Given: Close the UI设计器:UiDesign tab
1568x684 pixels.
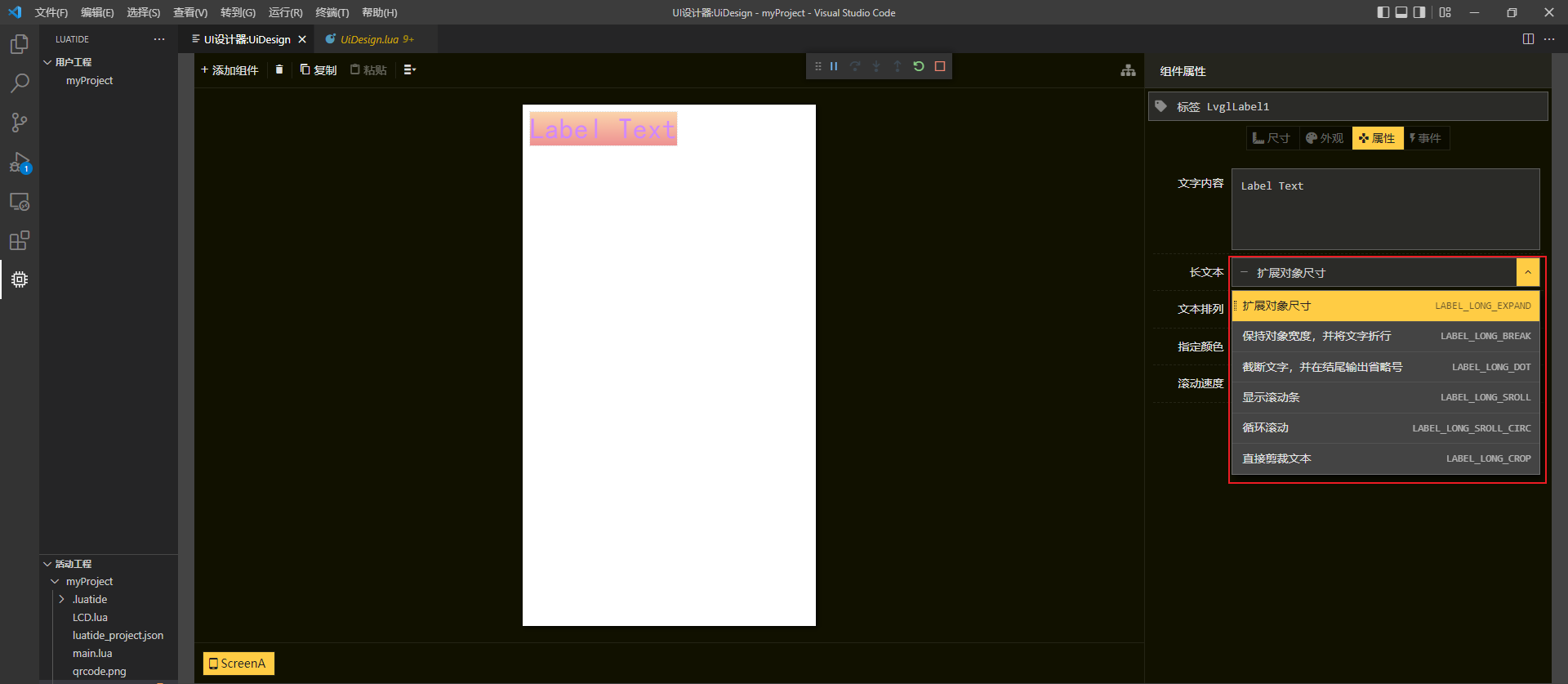Looking at the screenshot, I should tap(302, 39).
